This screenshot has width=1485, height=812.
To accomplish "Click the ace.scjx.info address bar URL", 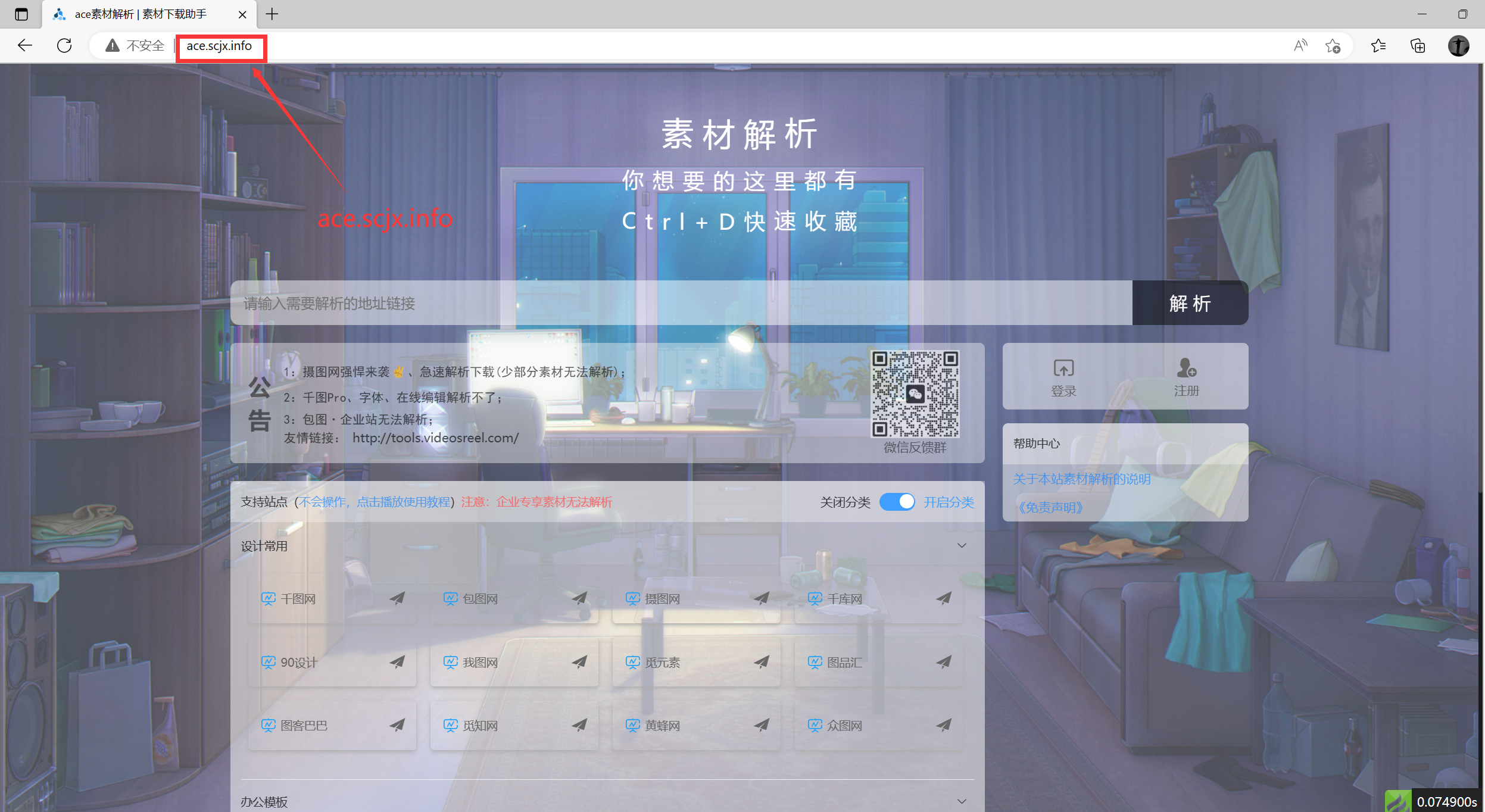I will click(219, 46).
